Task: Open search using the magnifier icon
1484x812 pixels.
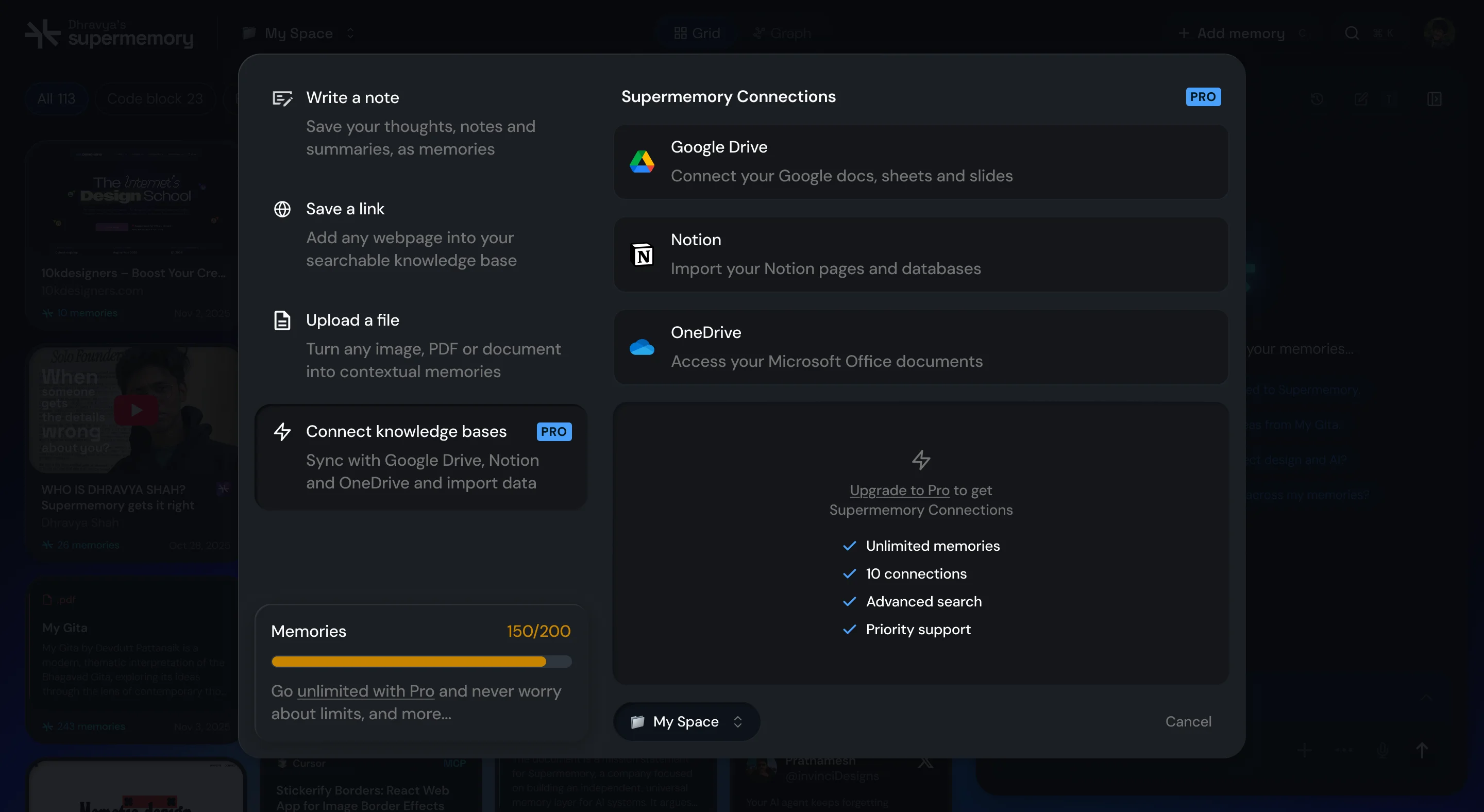Action: coord(1352,33)
